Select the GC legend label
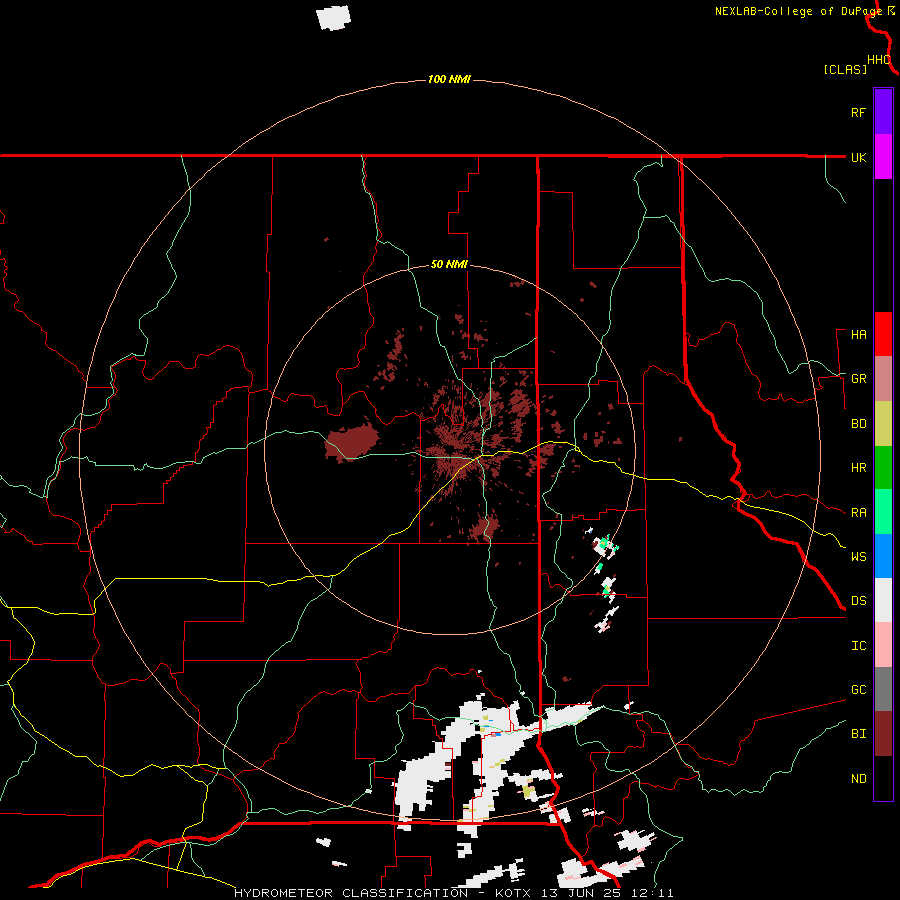 858,689
